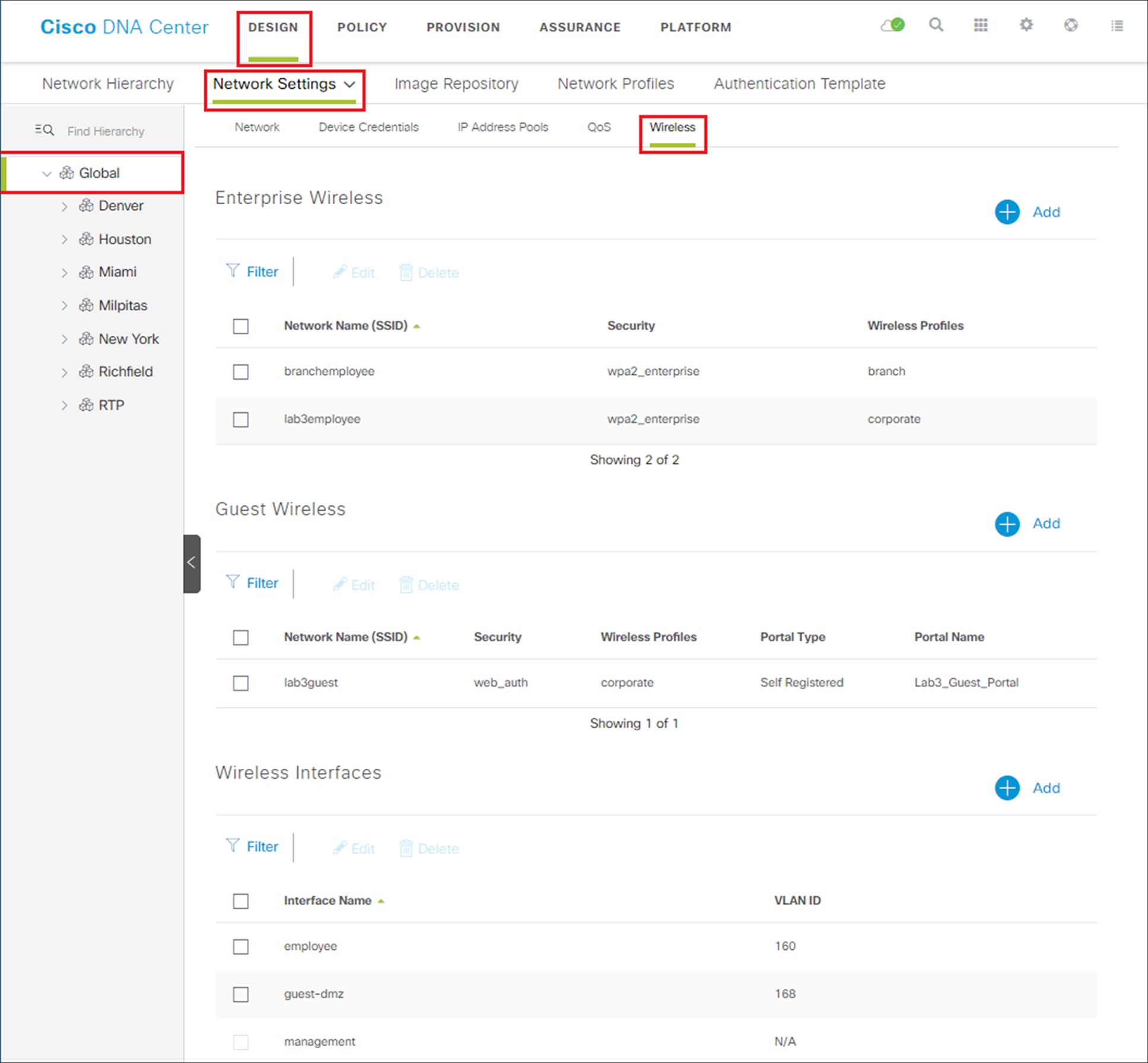The image size is (1148, 1063).
Task: Click the blue plus icon for Enterprise Wireless
Action: click(1007, 212)
